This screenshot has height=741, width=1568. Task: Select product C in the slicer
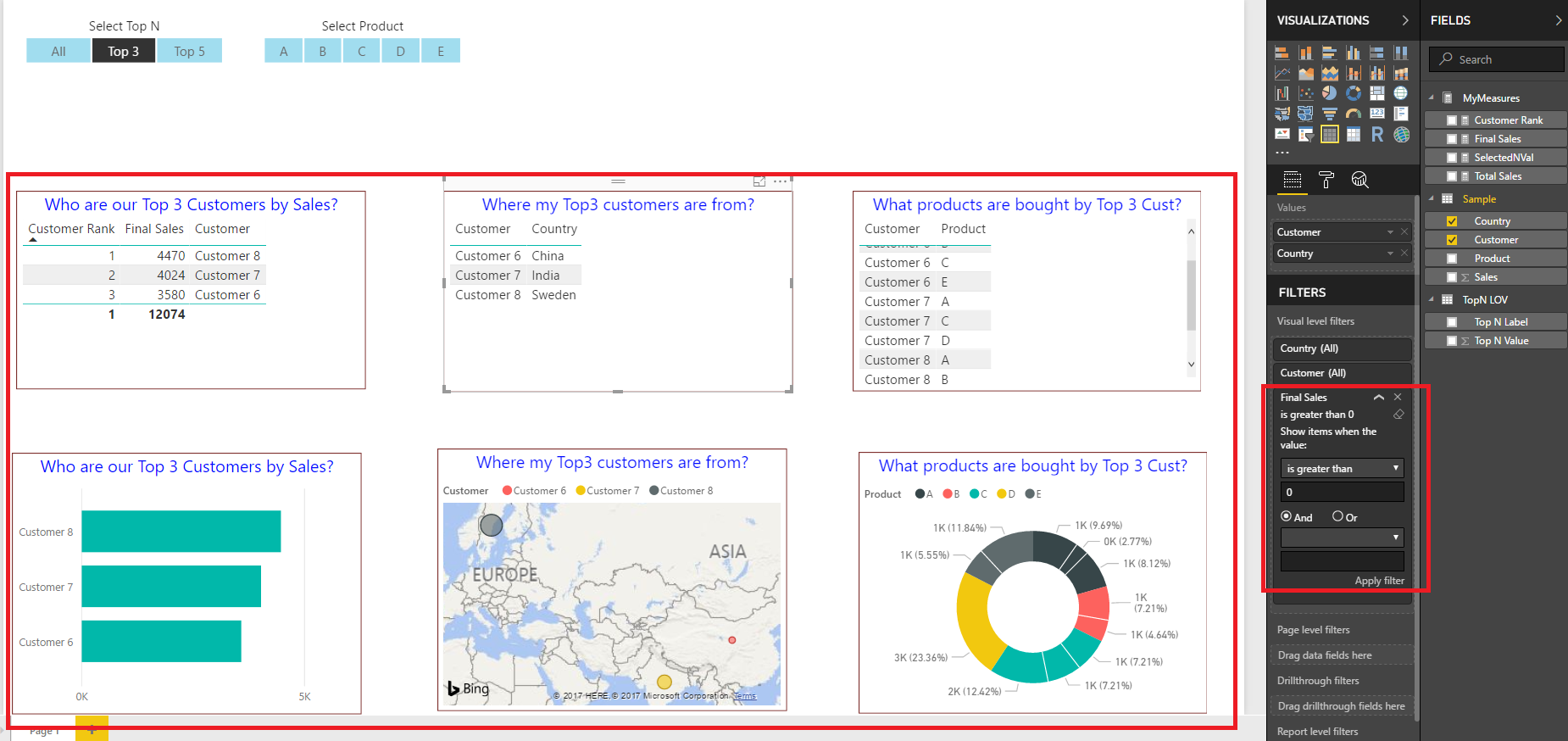362,51
